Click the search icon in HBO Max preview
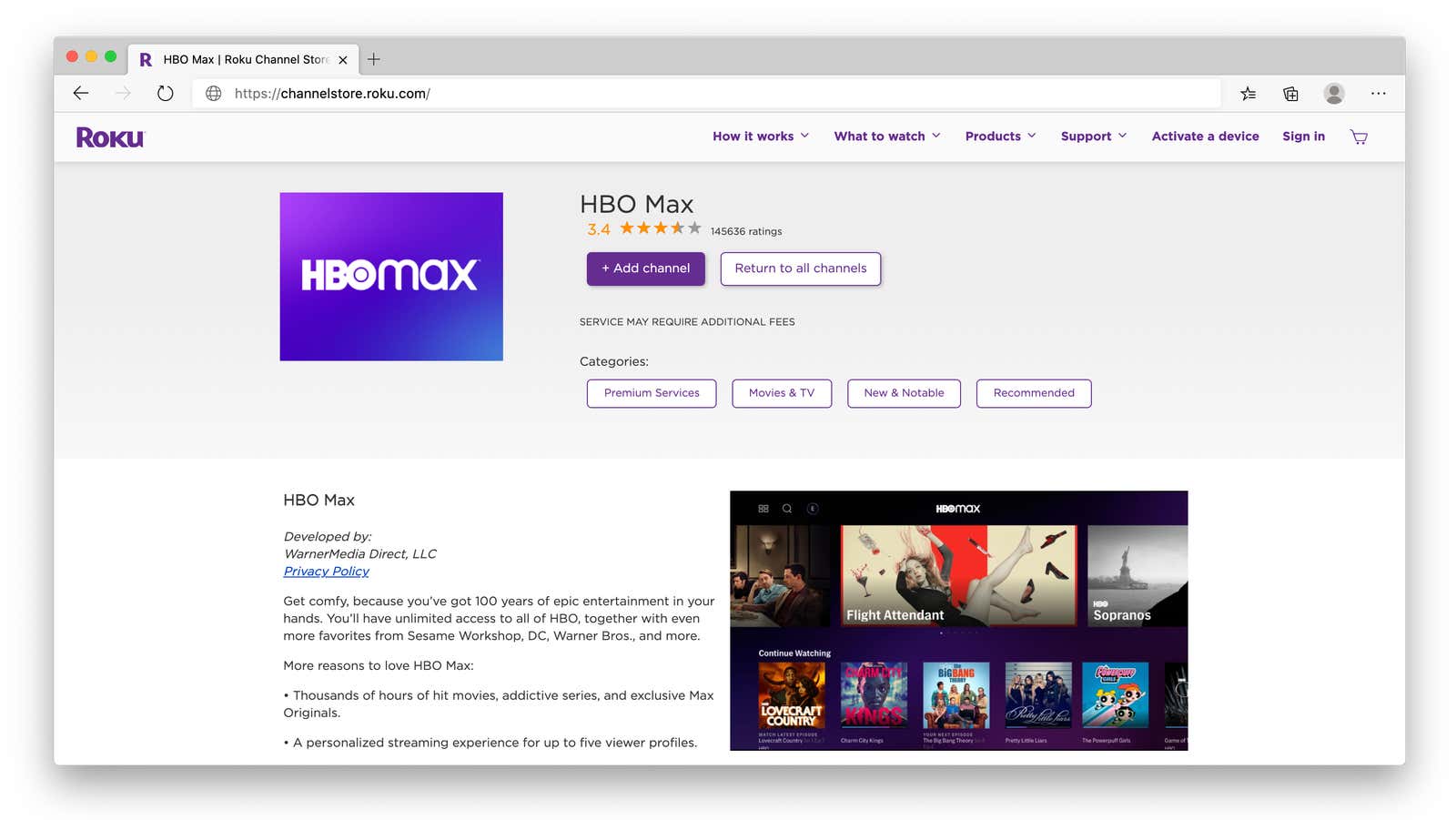The width and height of the screenshot is (1456, 820). [787, 509]
